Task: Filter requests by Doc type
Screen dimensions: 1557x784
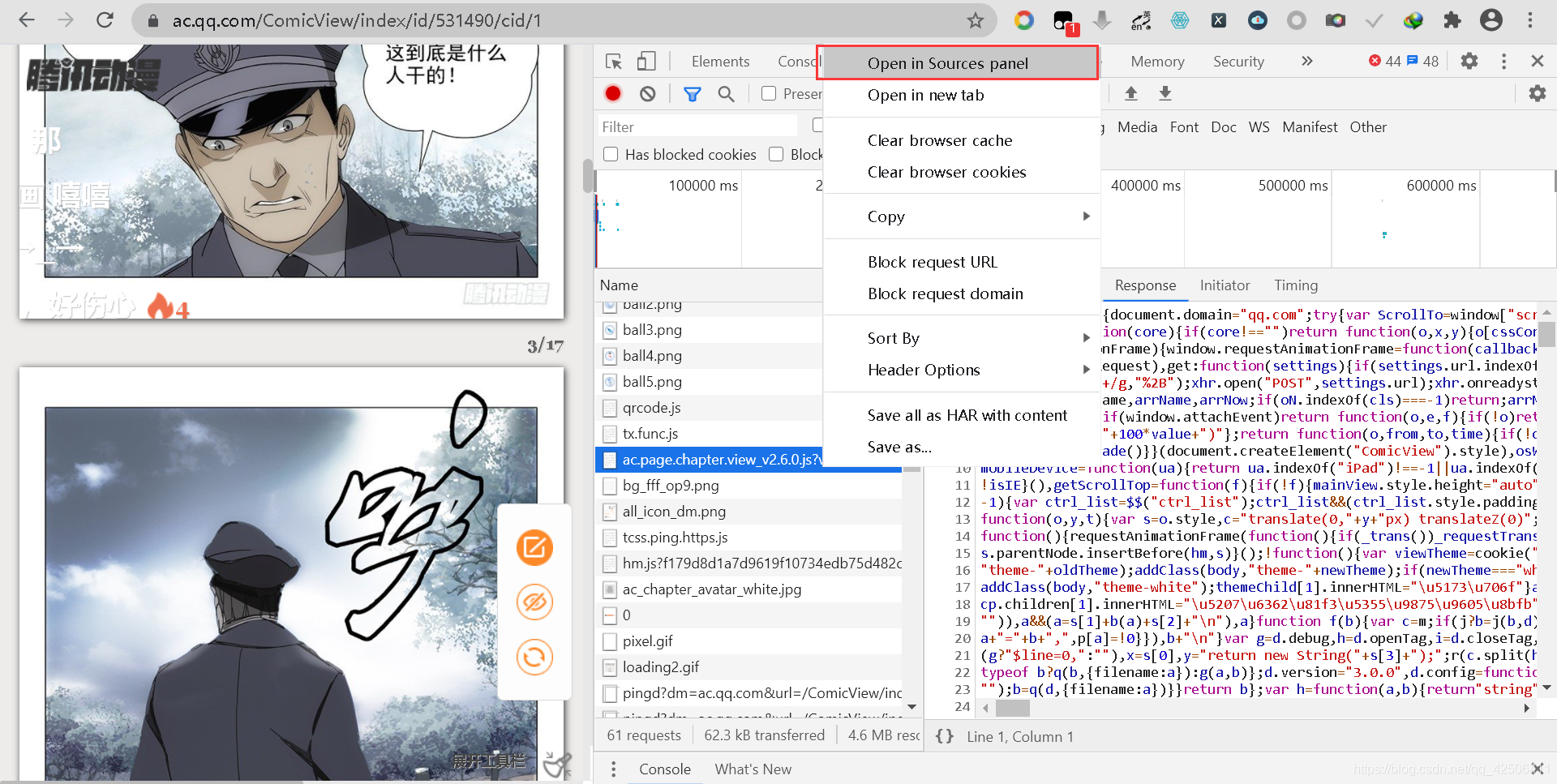Action: [1224, 127]
